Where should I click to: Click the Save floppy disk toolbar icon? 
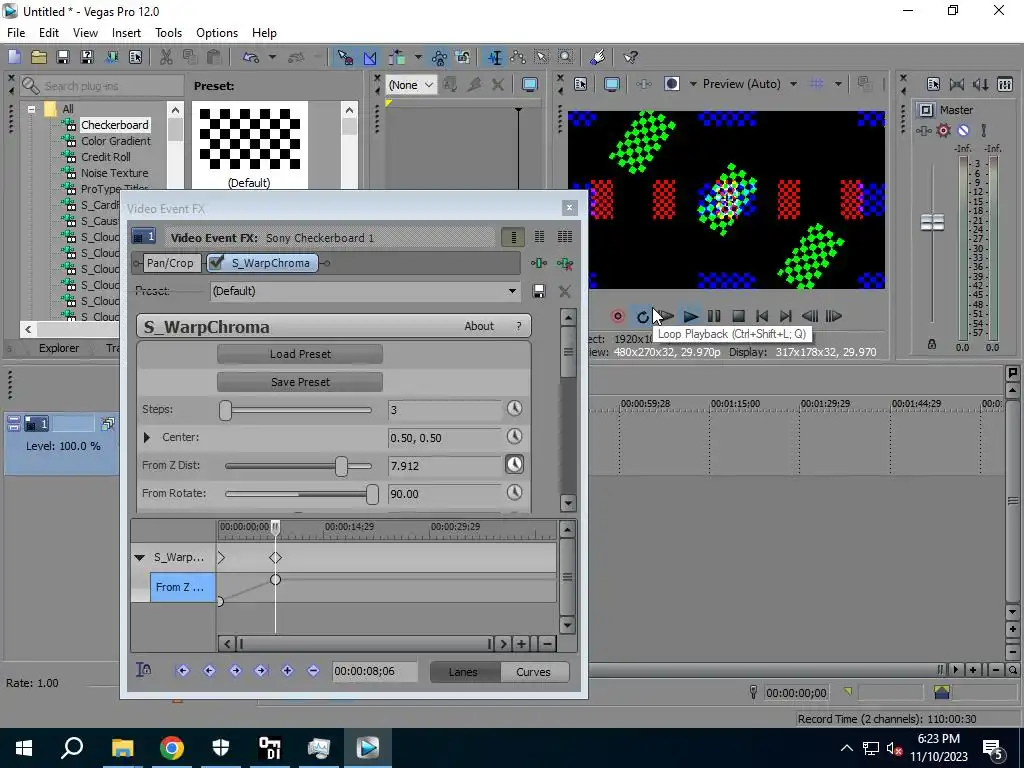pos(63,57)
